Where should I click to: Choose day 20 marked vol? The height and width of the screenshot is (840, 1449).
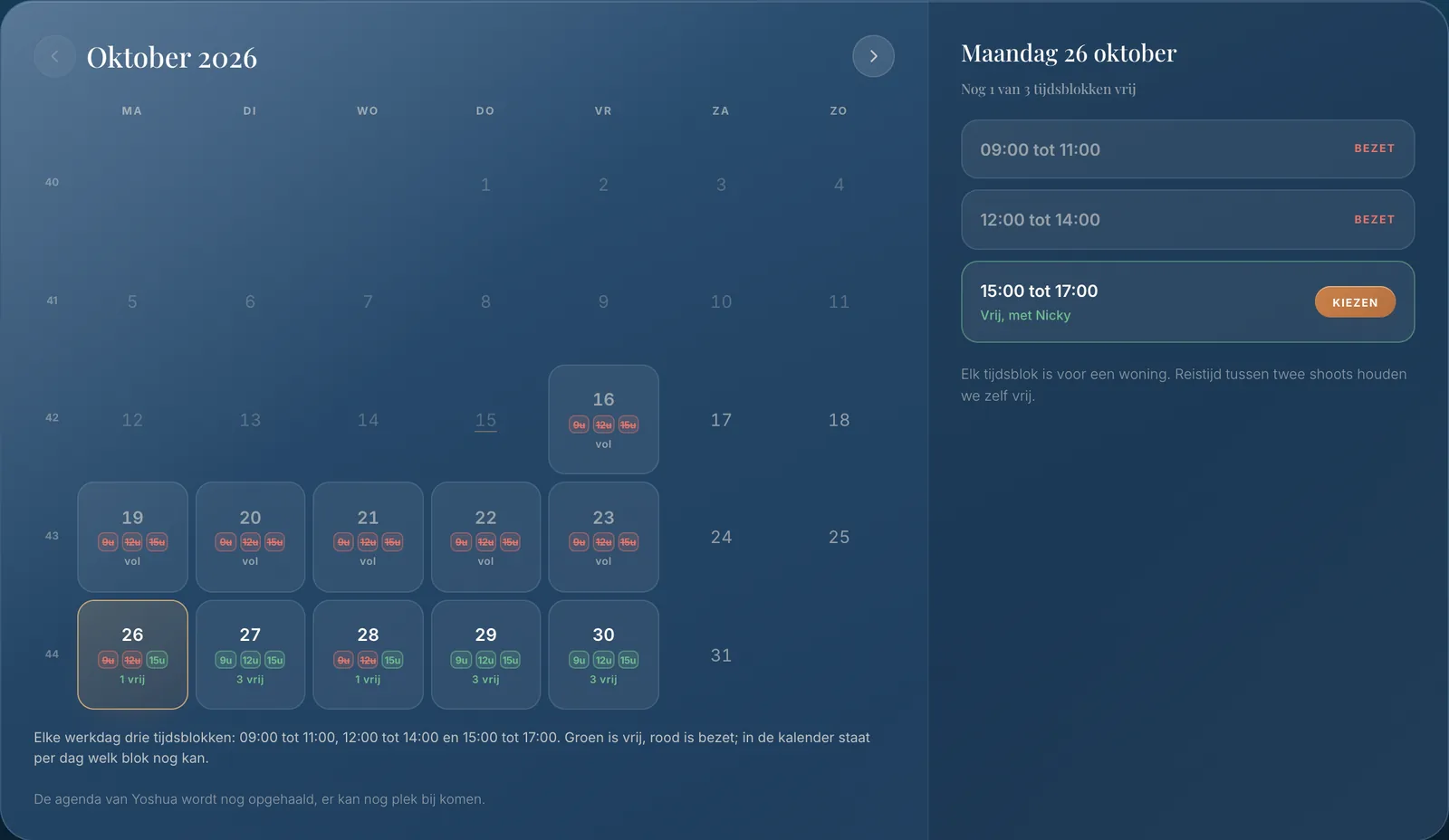click(250, 537)
